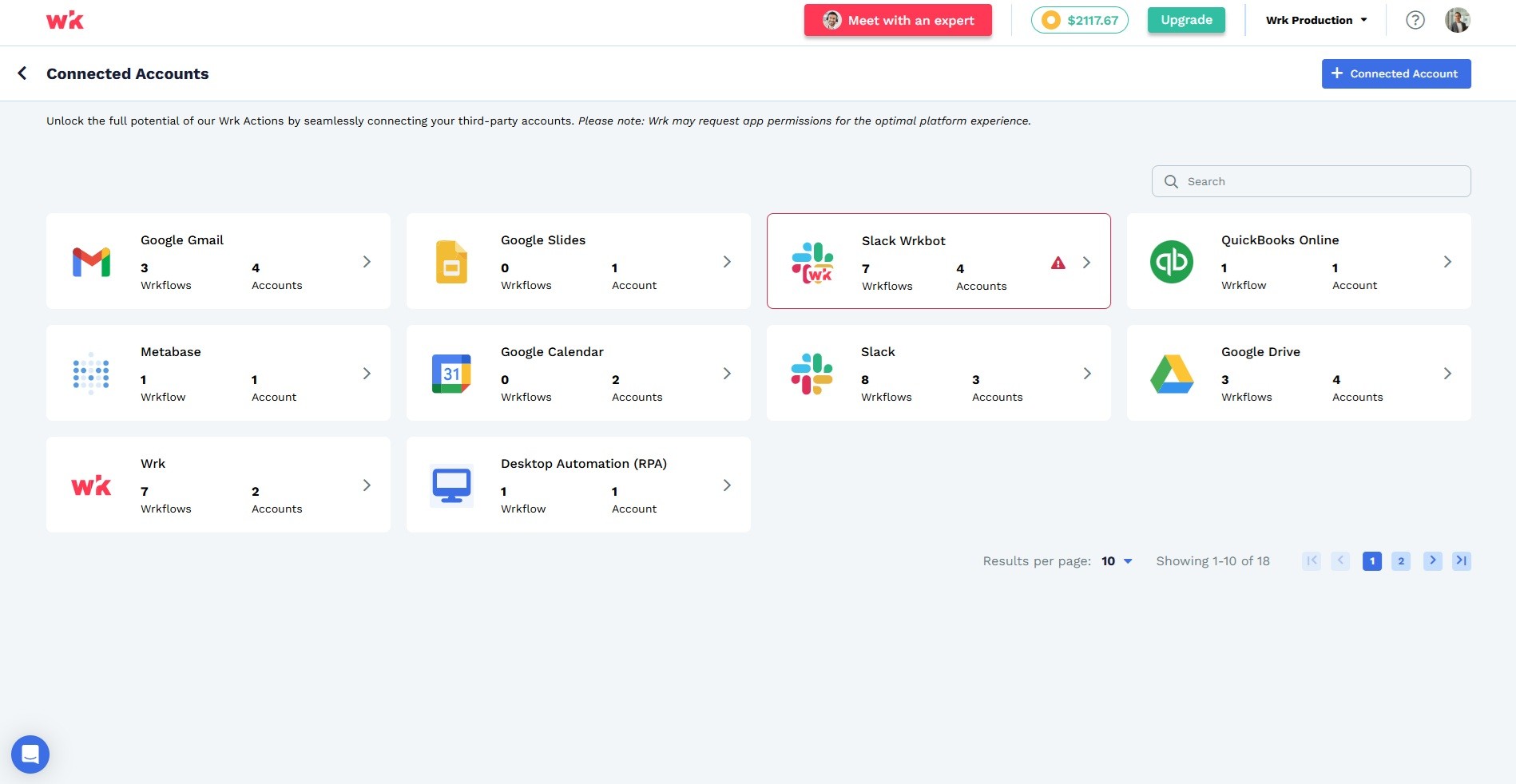This screenshot has width=1516, height=784.
Task: Click the warning triangle on Slack Wrkbot
Action: [1058, 263]
